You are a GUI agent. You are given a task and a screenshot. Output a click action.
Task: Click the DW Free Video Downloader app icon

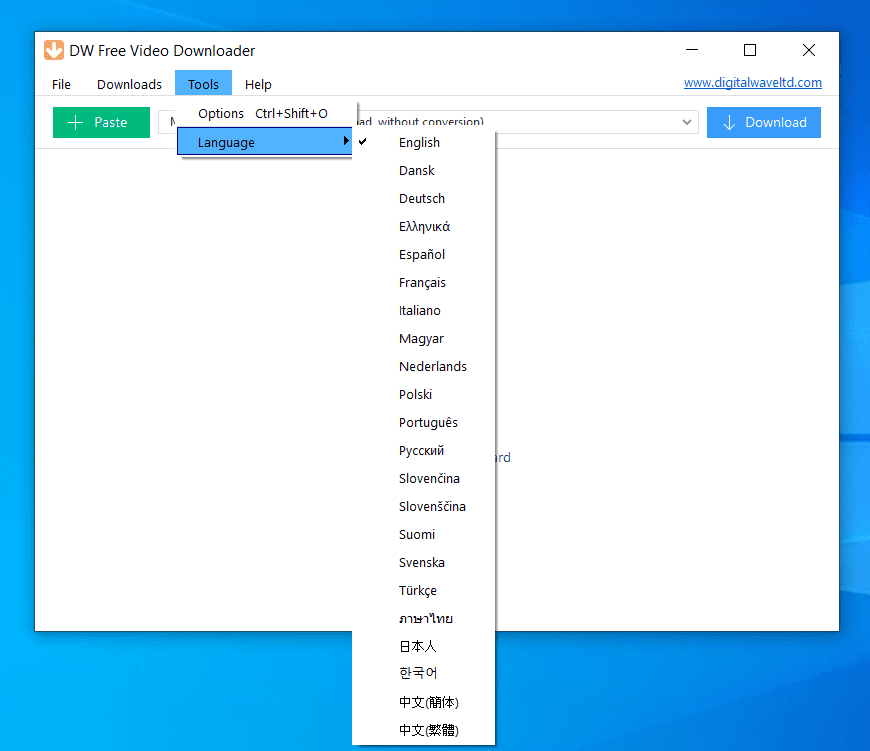click(54, 50)
